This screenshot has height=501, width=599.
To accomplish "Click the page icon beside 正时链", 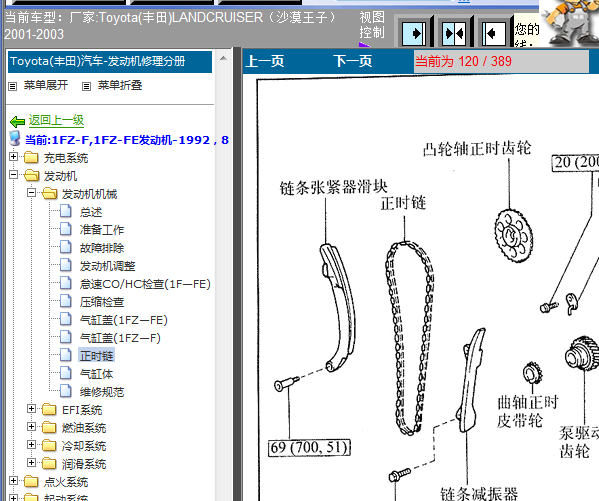I will 66,355.
